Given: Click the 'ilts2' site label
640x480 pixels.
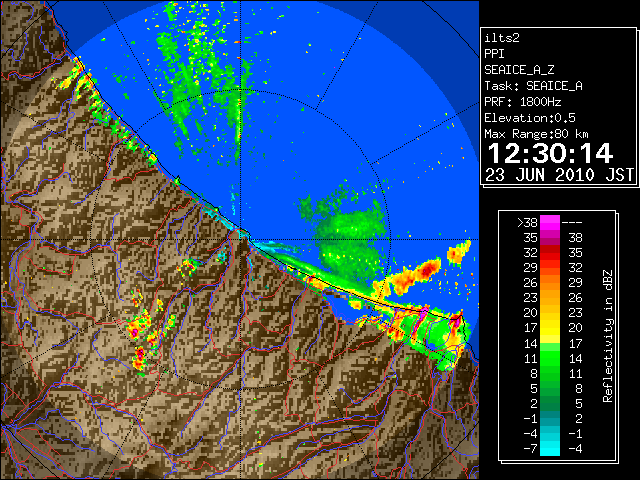Looking at the screenshot, I should click(502, 38).
